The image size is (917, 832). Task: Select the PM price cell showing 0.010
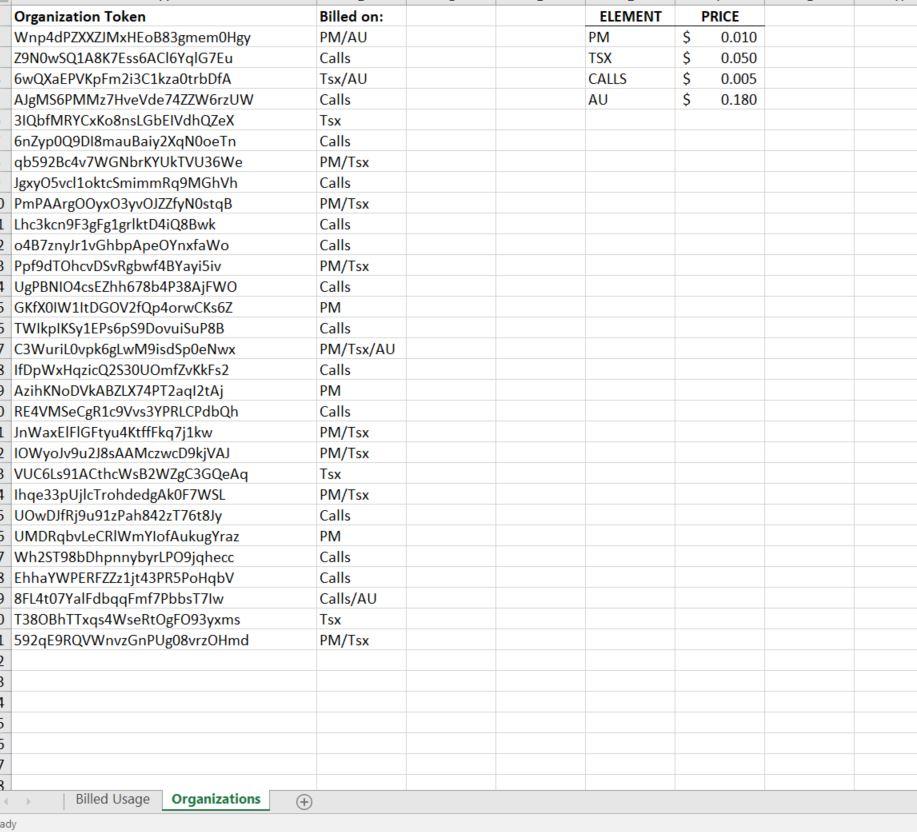(x=720, y=37)
